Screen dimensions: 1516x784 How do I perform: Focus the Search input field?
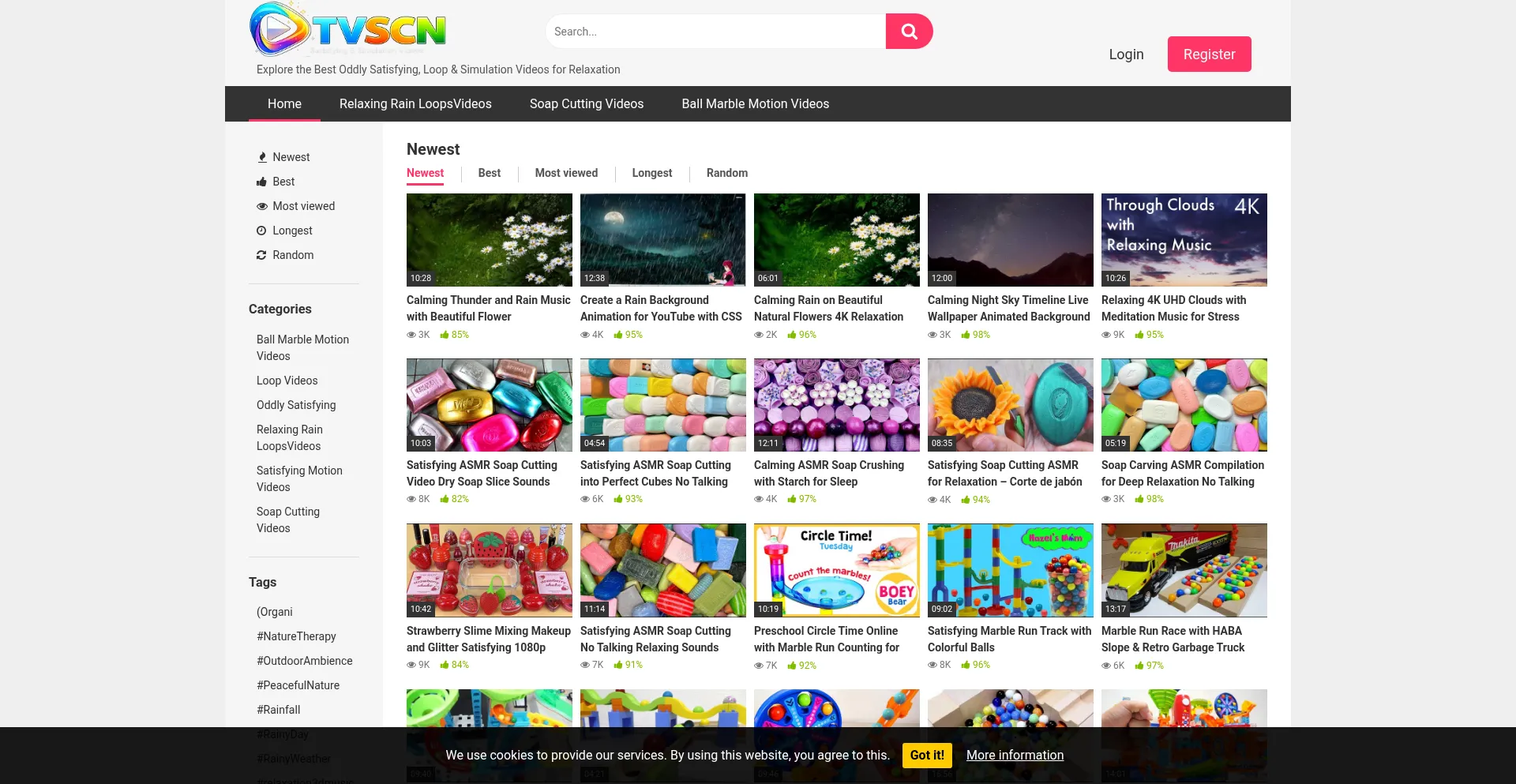click(x=715, y=32)
